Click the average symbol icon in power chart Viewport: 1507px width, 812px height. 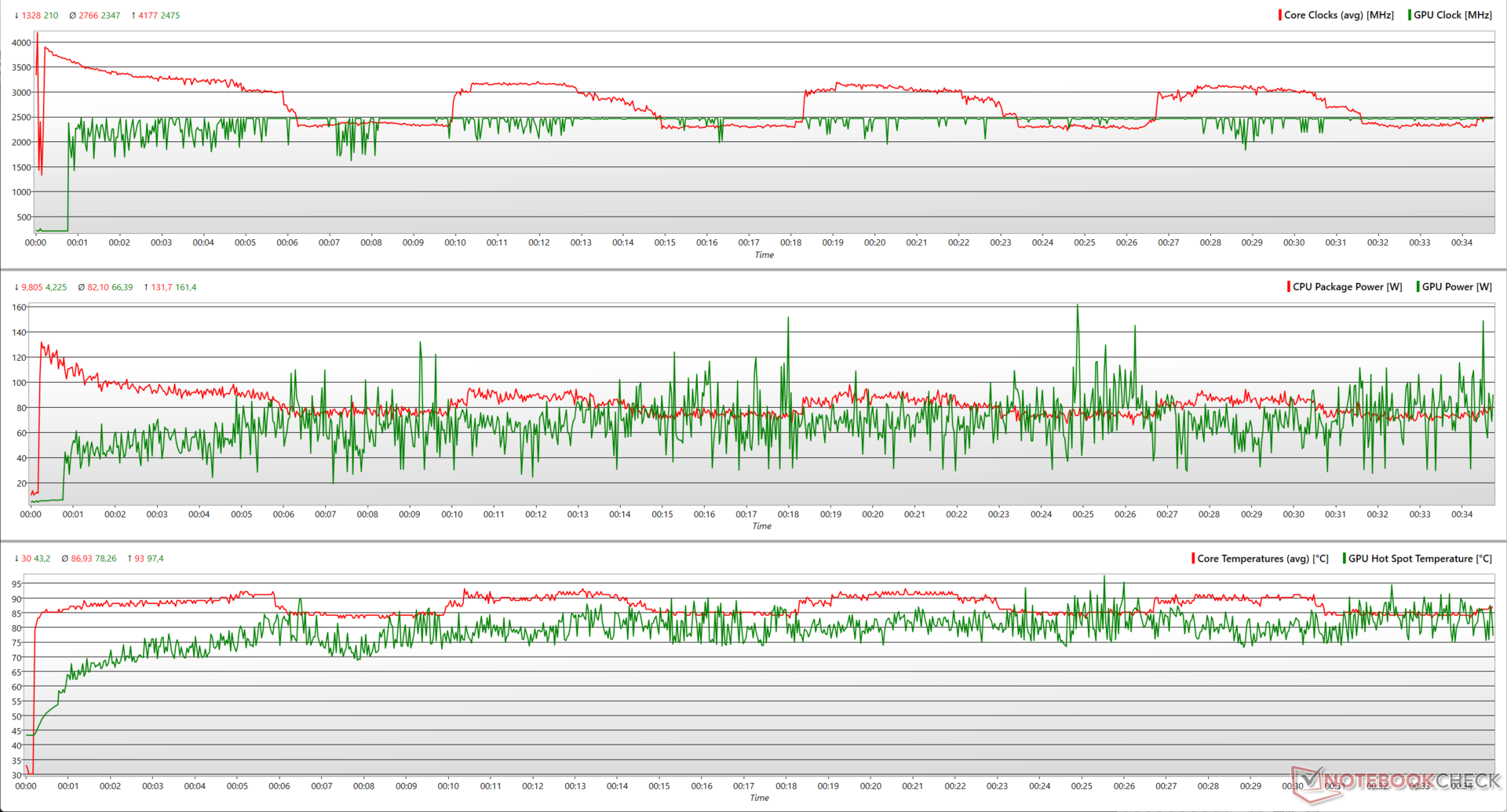[81, 287]
